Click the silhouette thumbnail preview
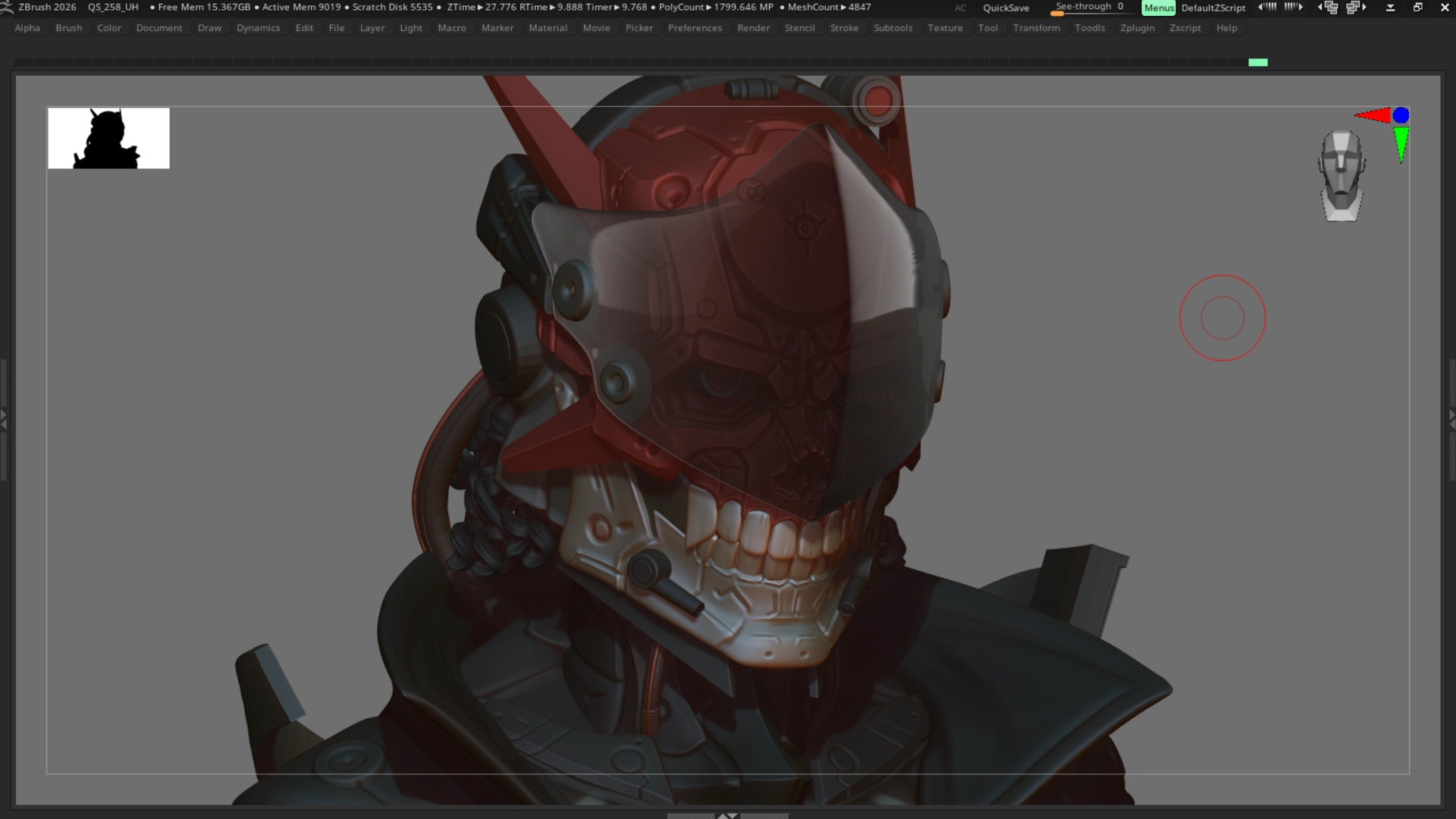 (x=108, y=138)
